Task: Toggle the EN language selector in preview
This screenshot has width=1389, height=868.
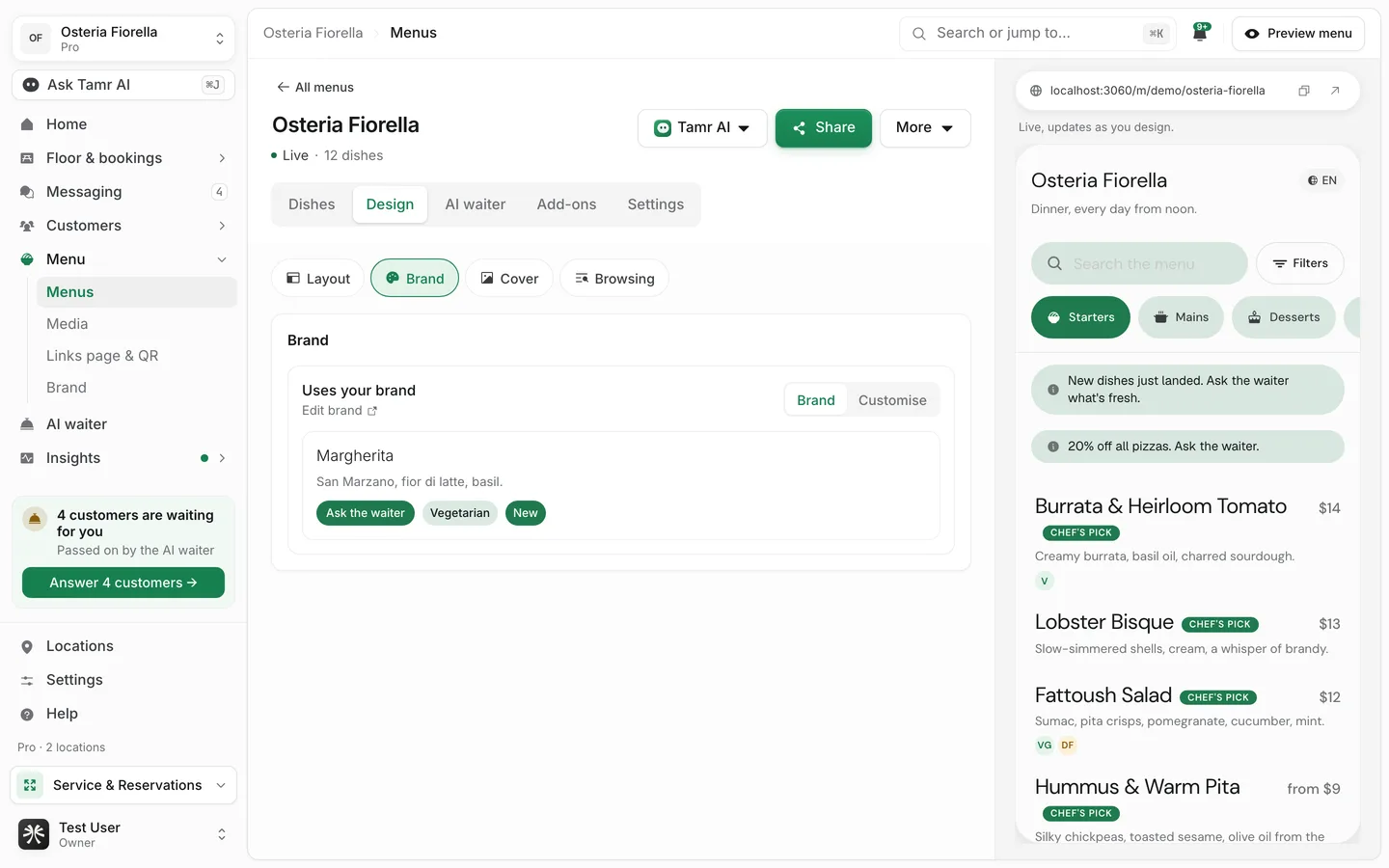Action: click(x=1322, y=180)
